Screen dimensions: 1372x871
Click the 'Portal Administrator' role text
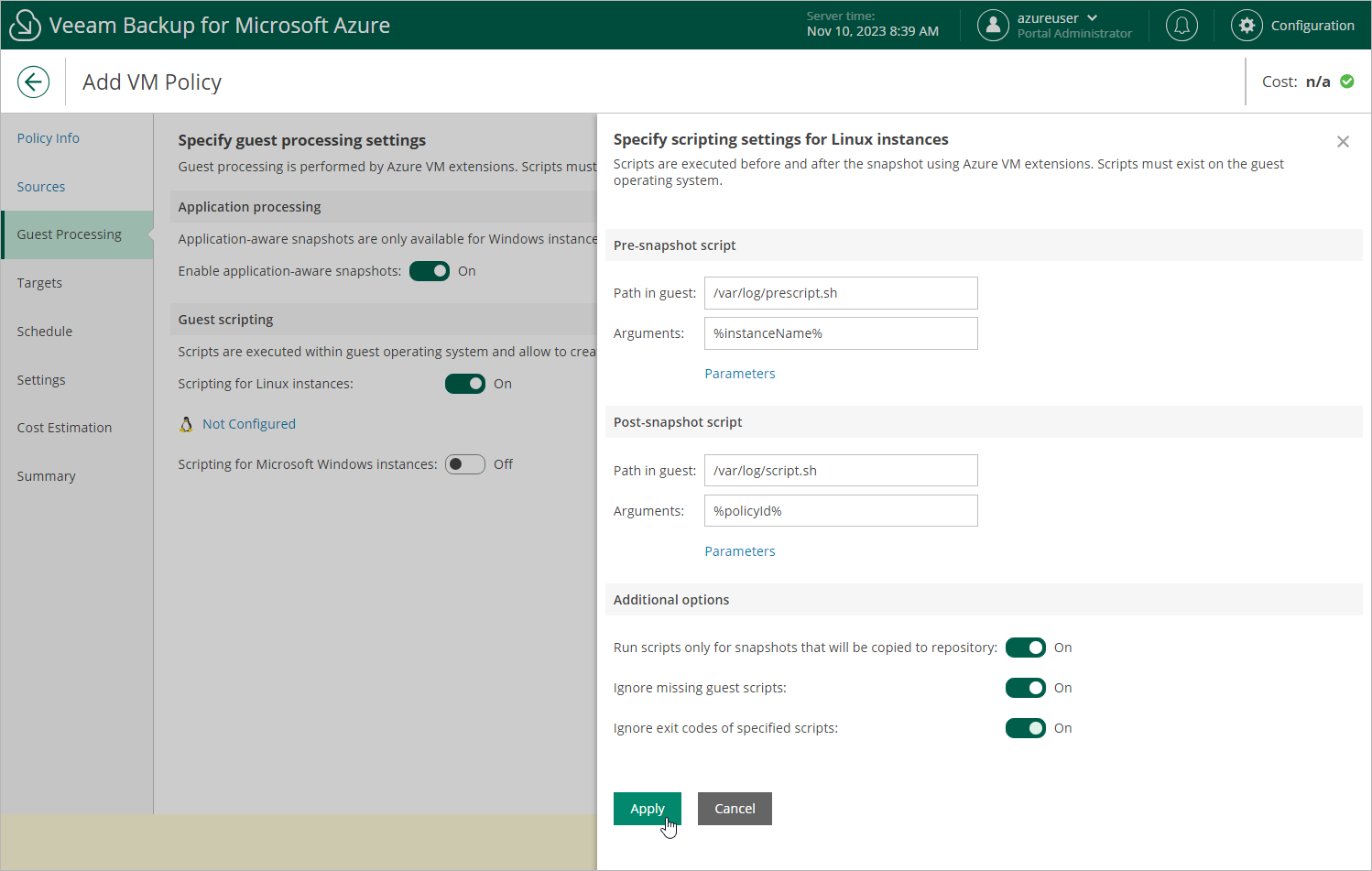(x=1074, y=34)
